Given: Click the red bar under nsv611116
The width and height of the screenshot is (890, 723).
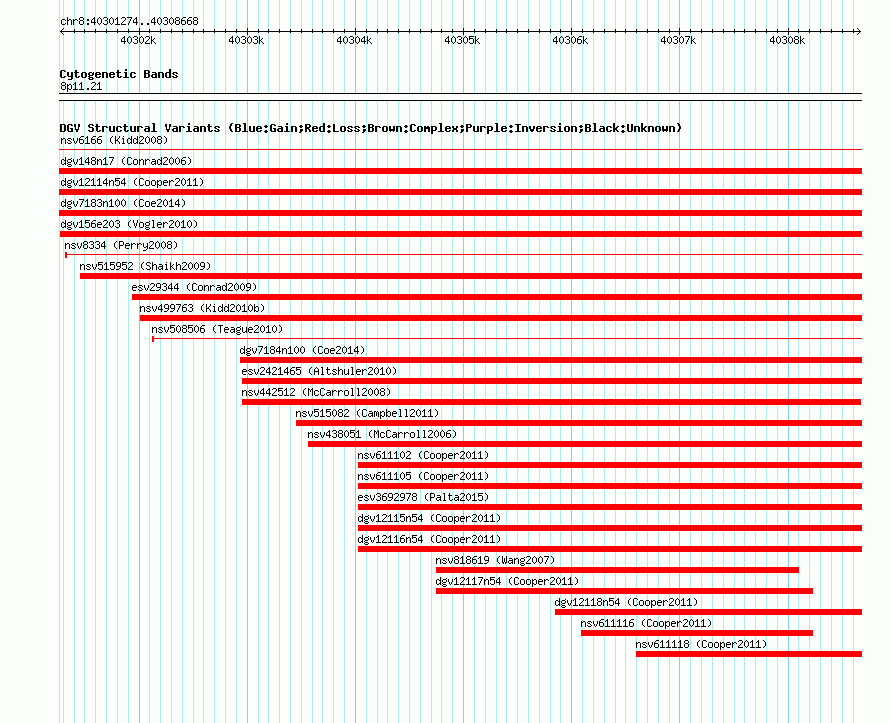Looking at the screenshot, I should coord(697,633).
